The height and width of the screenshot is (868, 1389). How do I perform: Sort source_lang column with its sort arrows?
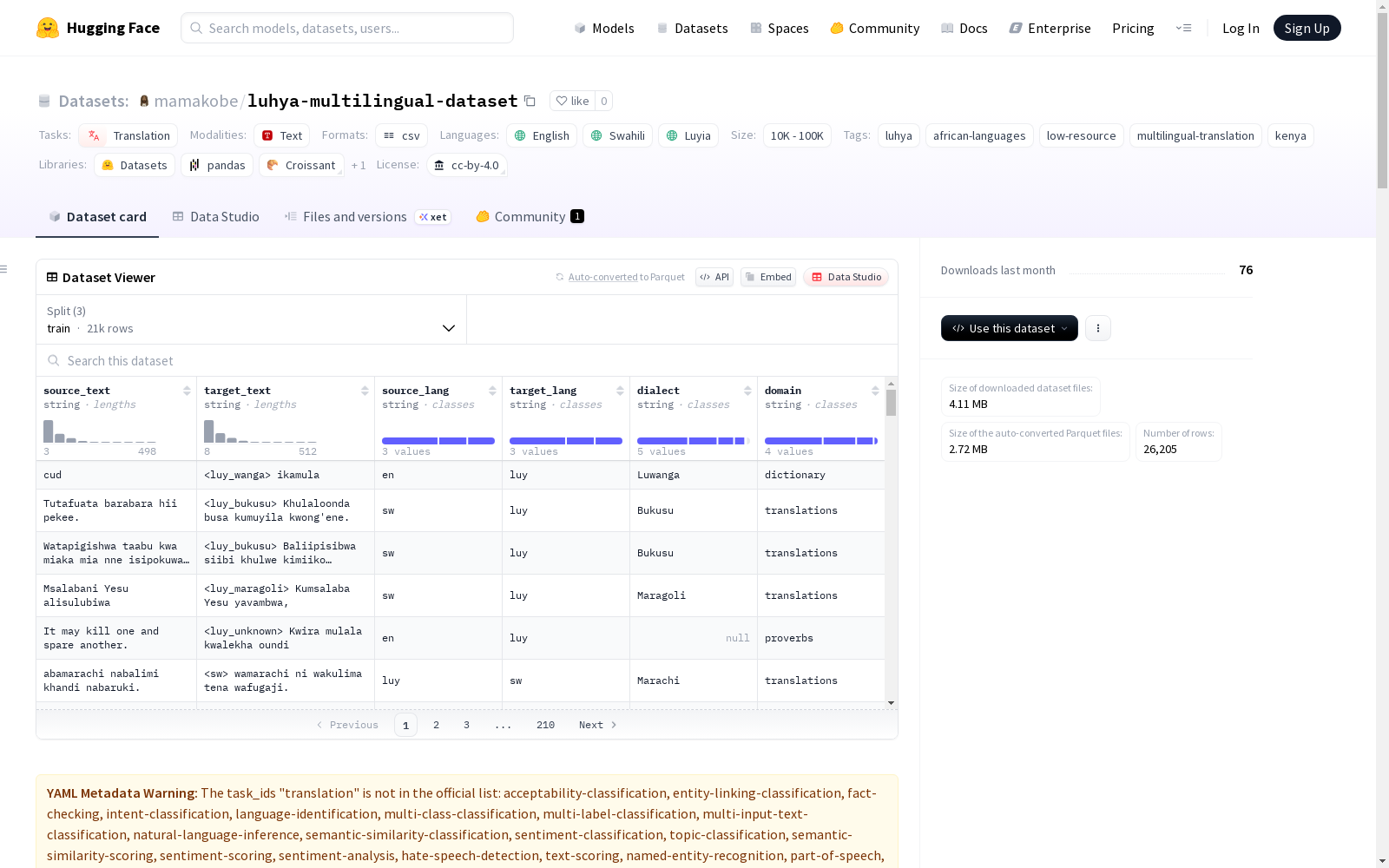click(x=492, y=391)
